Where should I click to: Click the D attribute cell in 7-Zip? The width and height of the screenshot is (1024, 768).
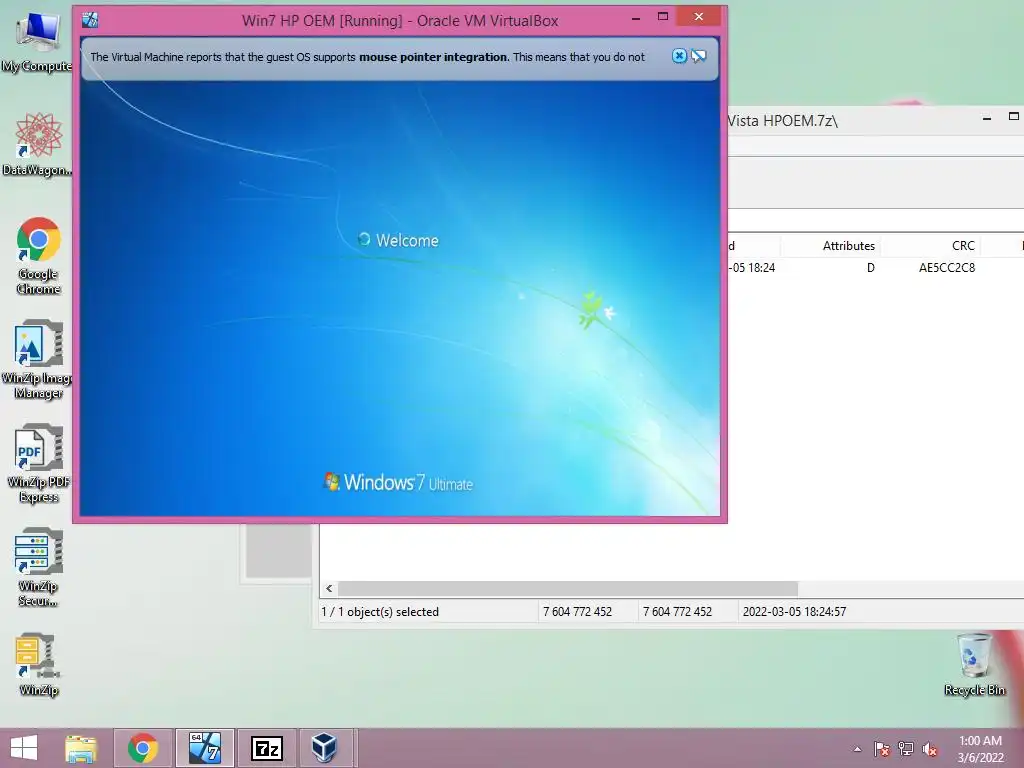click(871, 268)
